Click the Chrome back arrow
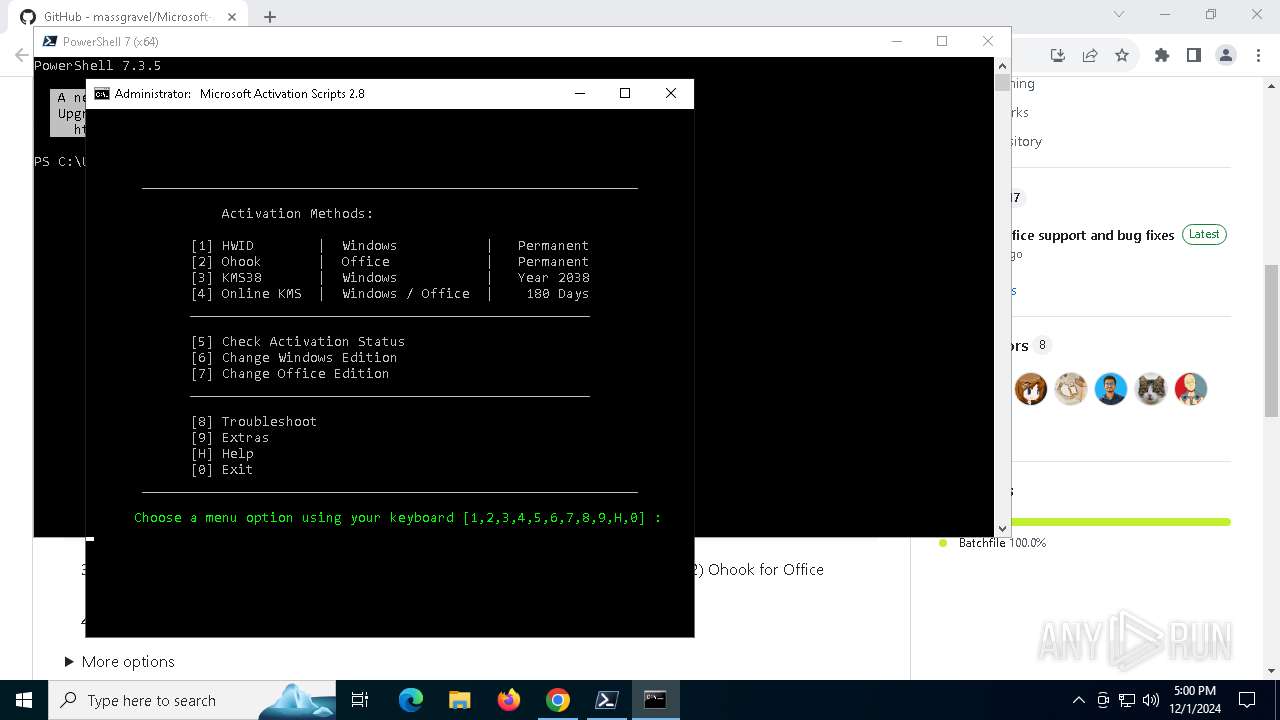The width and height of the screenshot is (1280, 720). click(x=21, y=55)
